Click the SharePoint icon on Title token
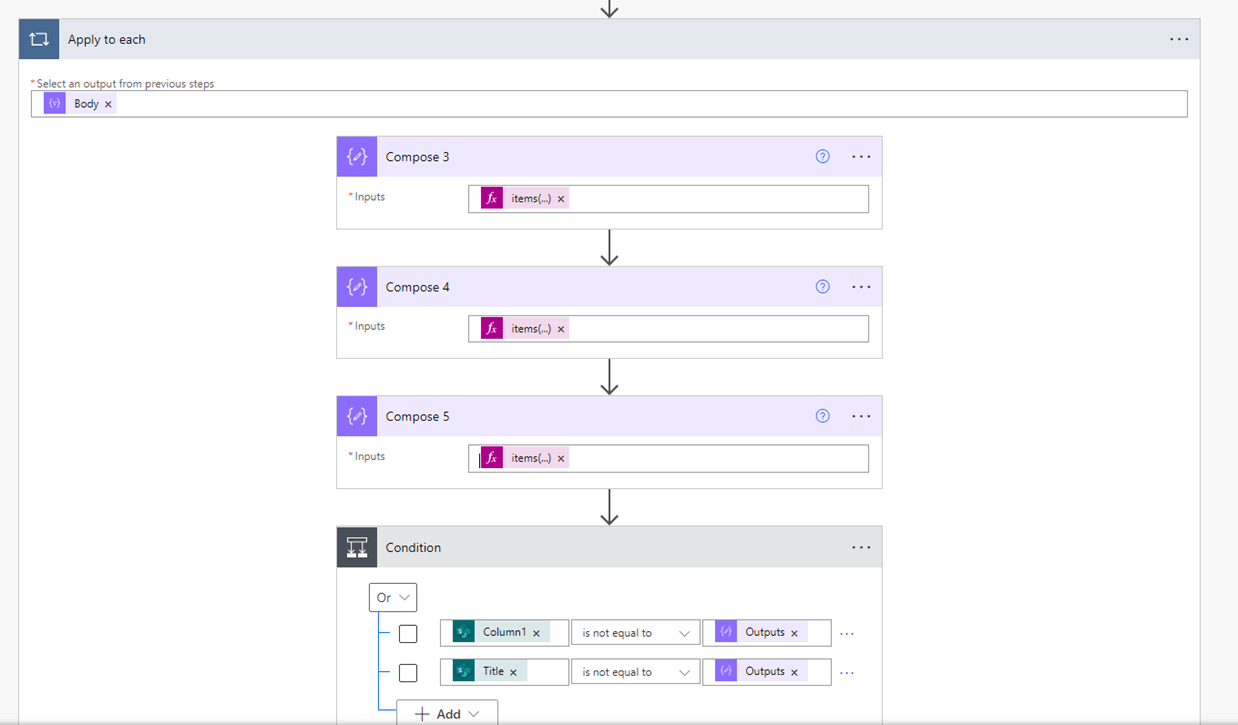 tap(463, 671)
